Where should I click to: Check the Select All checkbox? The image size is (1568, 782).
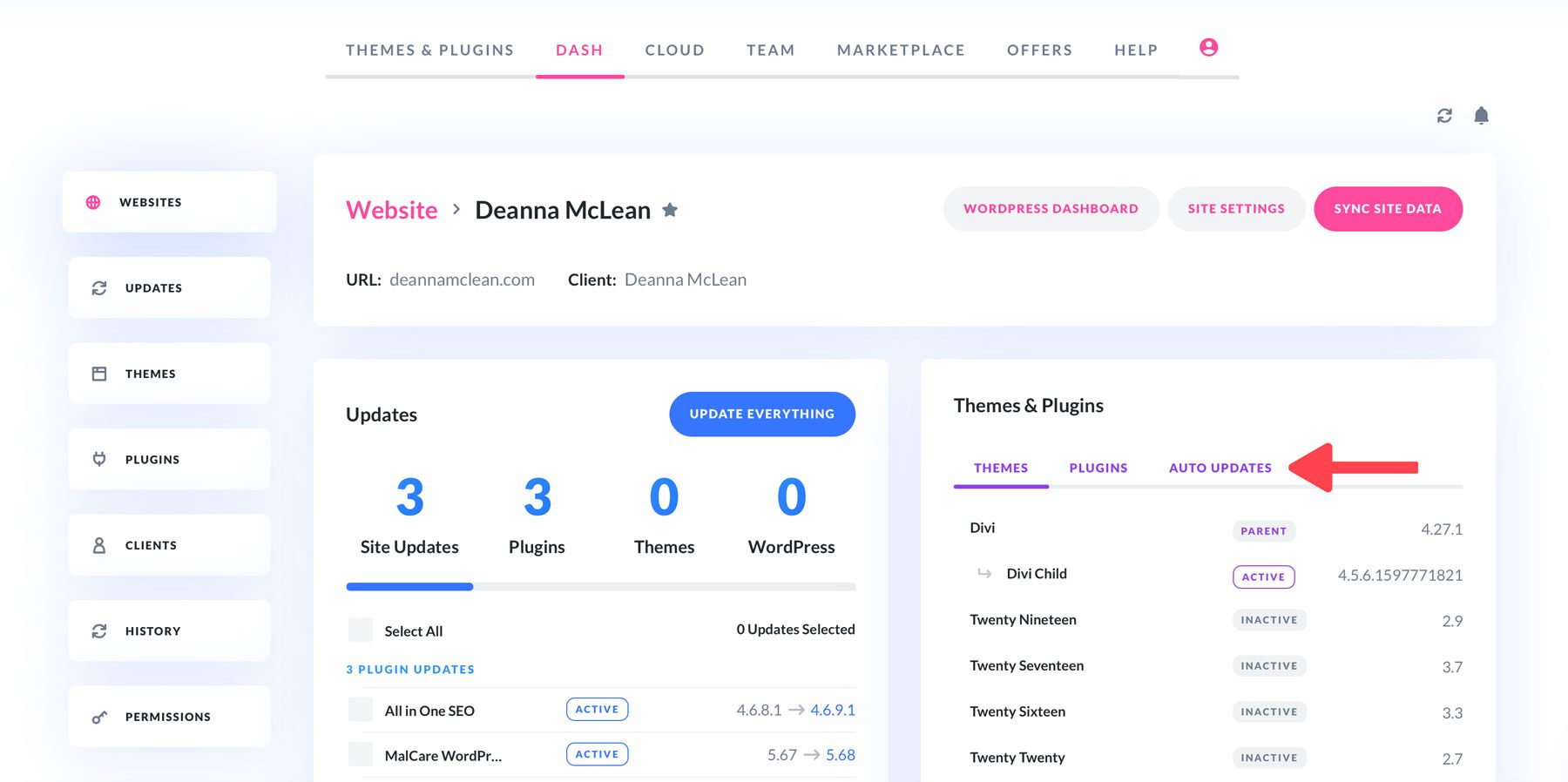coord(361,630)
